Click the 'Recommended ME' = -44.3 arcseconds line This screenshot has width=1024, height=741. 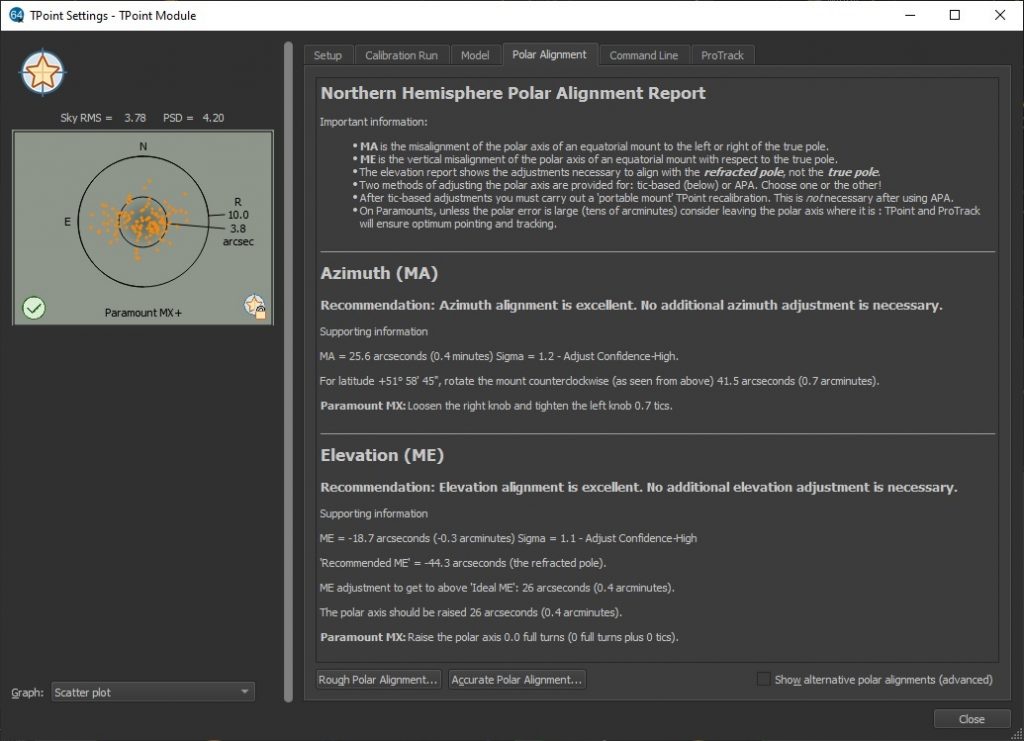(x=462, y=563)
